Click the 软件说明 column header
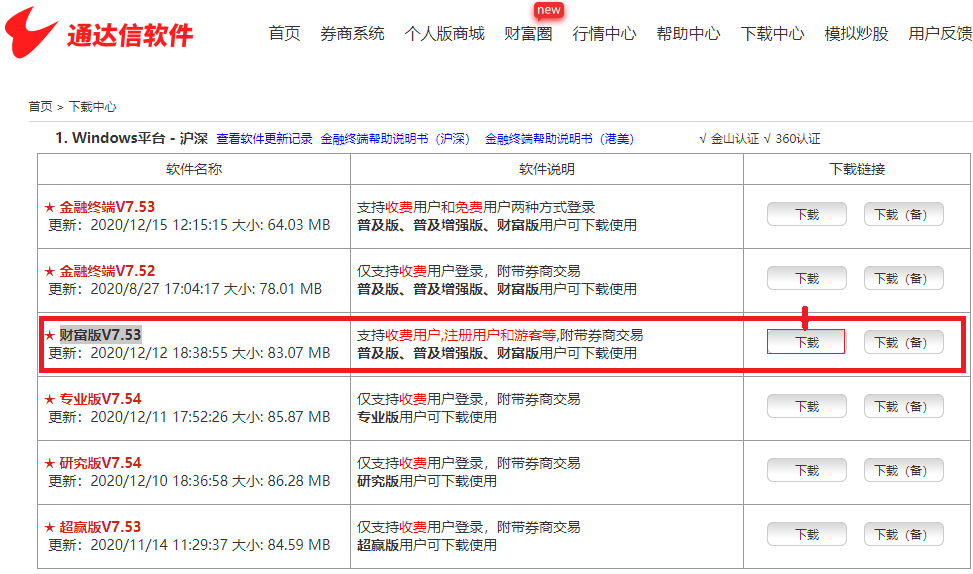Screen dimensions: 973x574 point(547,169)
